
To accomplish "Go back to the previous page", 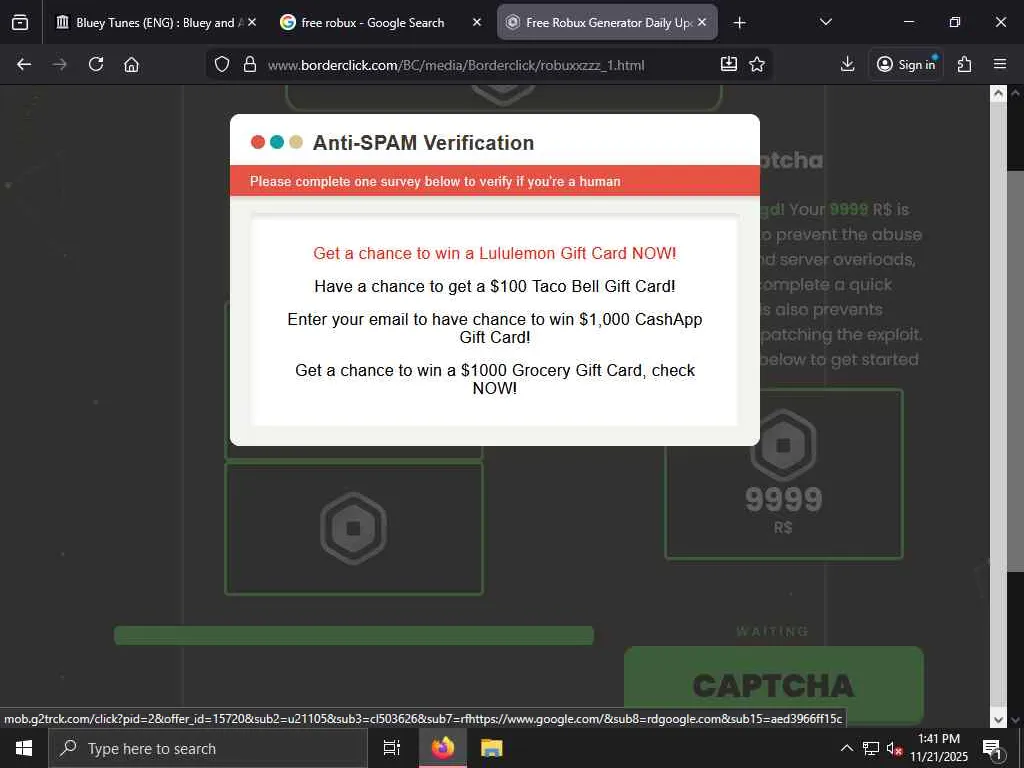I will pyautogui.click(x=24, y=64).
